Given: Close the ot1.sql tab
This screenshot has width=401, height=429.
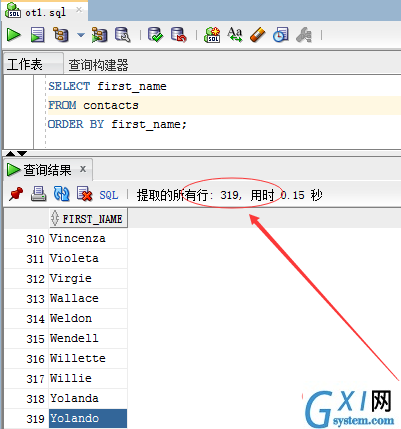Looking at the screenshot, I should tap(79, 10).
